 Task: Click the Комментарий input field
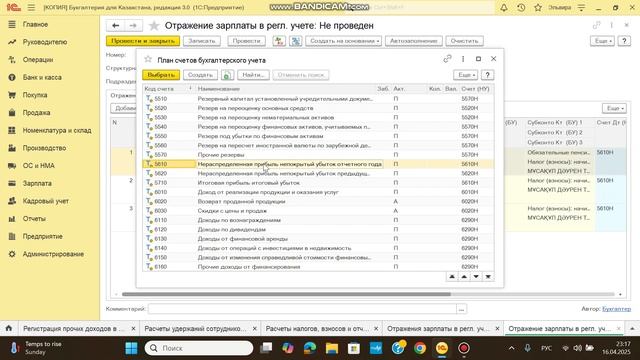coord(302,309)
